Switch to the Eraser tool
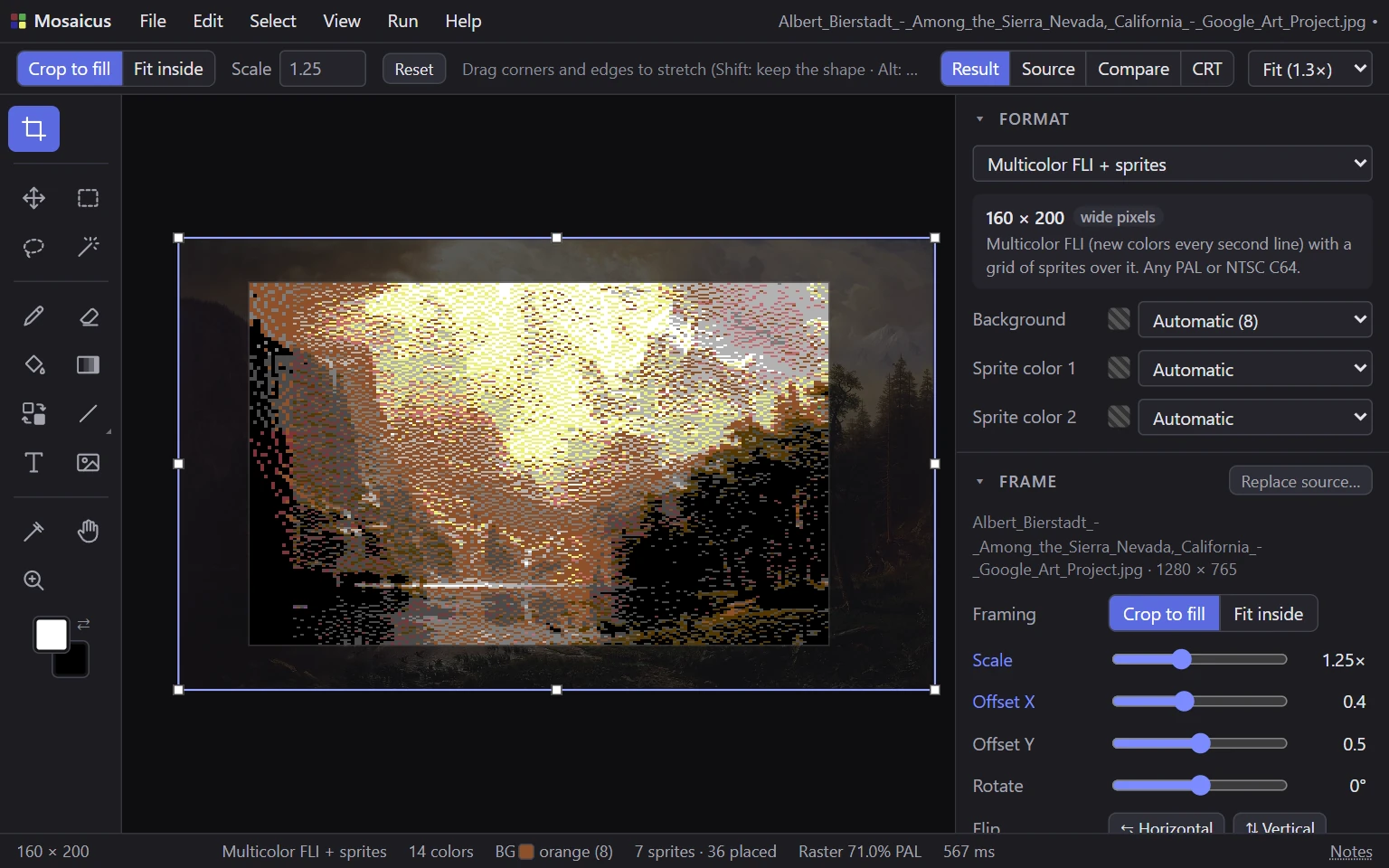 click(x=88, y=316)
